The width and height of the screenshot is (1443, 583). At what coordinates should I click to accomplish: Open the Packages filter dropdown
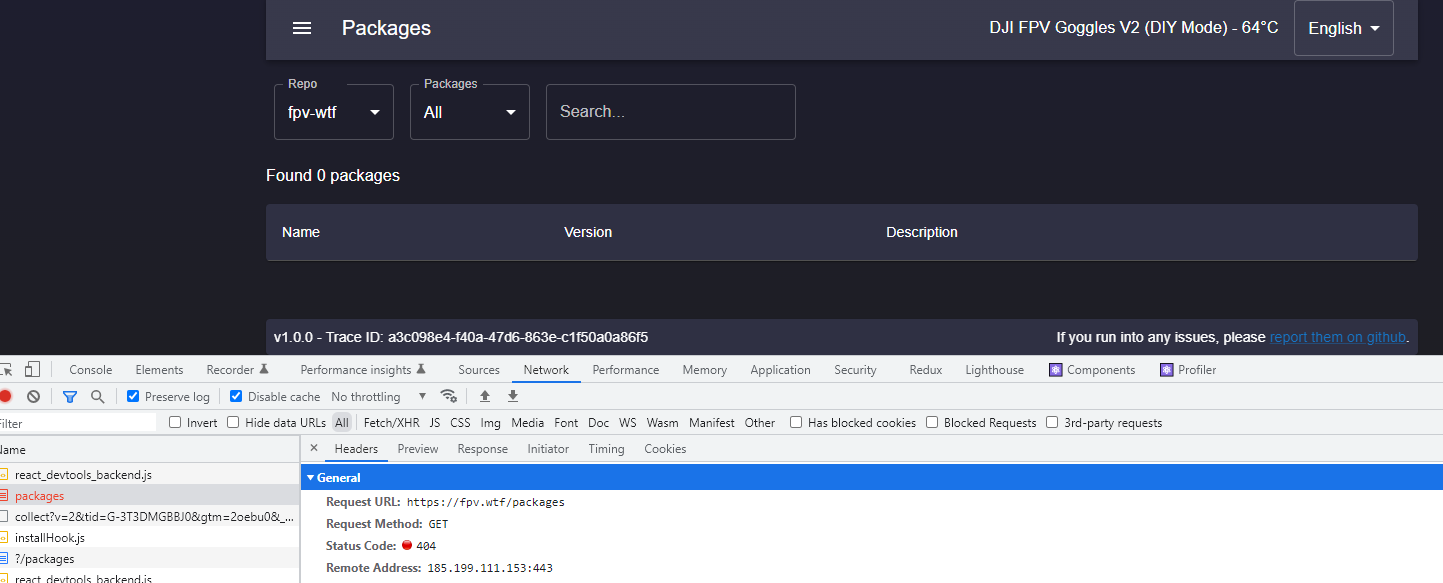point(469,112)
